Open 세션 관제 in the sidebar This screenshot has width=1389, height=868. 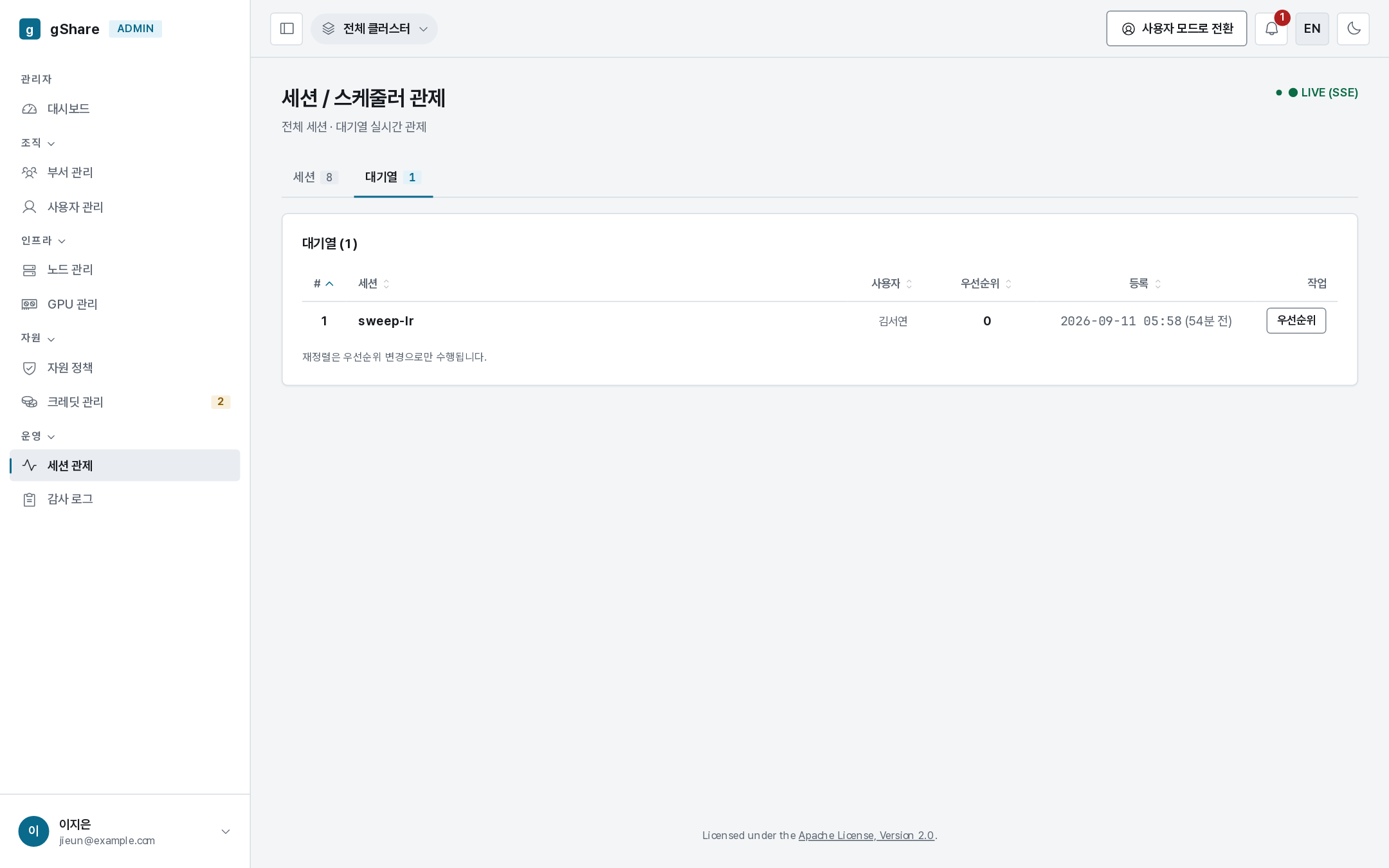125,466
